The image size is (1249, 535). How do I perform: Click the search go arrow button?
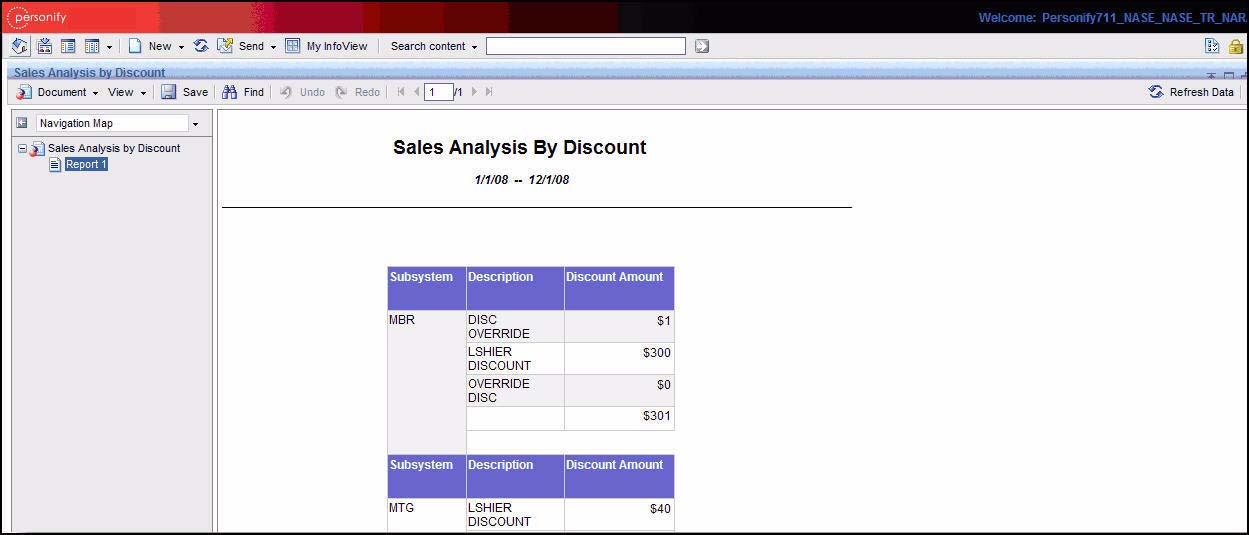[702, 46]
